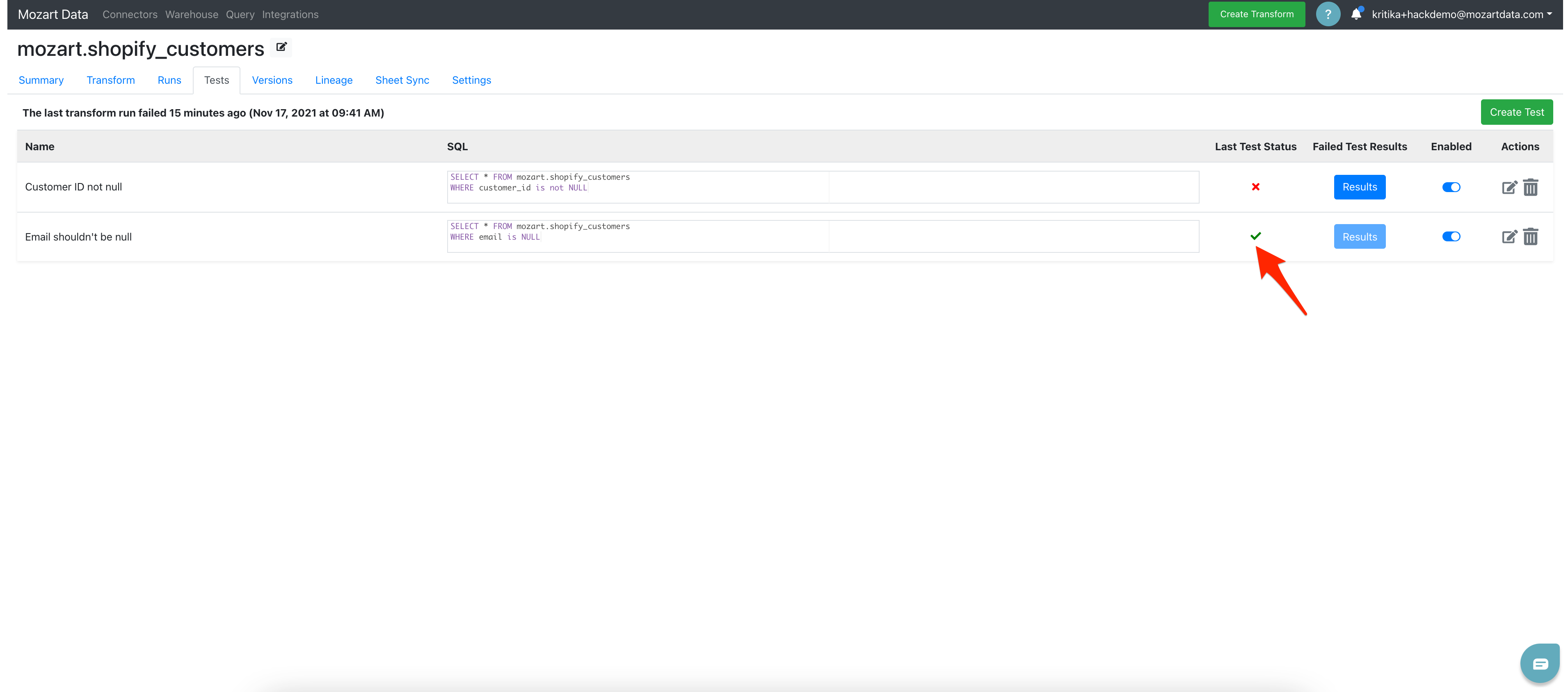Disable the Customer ID not null test toggle
Screen dimensions: 1568x692
tap(1451, 187)
